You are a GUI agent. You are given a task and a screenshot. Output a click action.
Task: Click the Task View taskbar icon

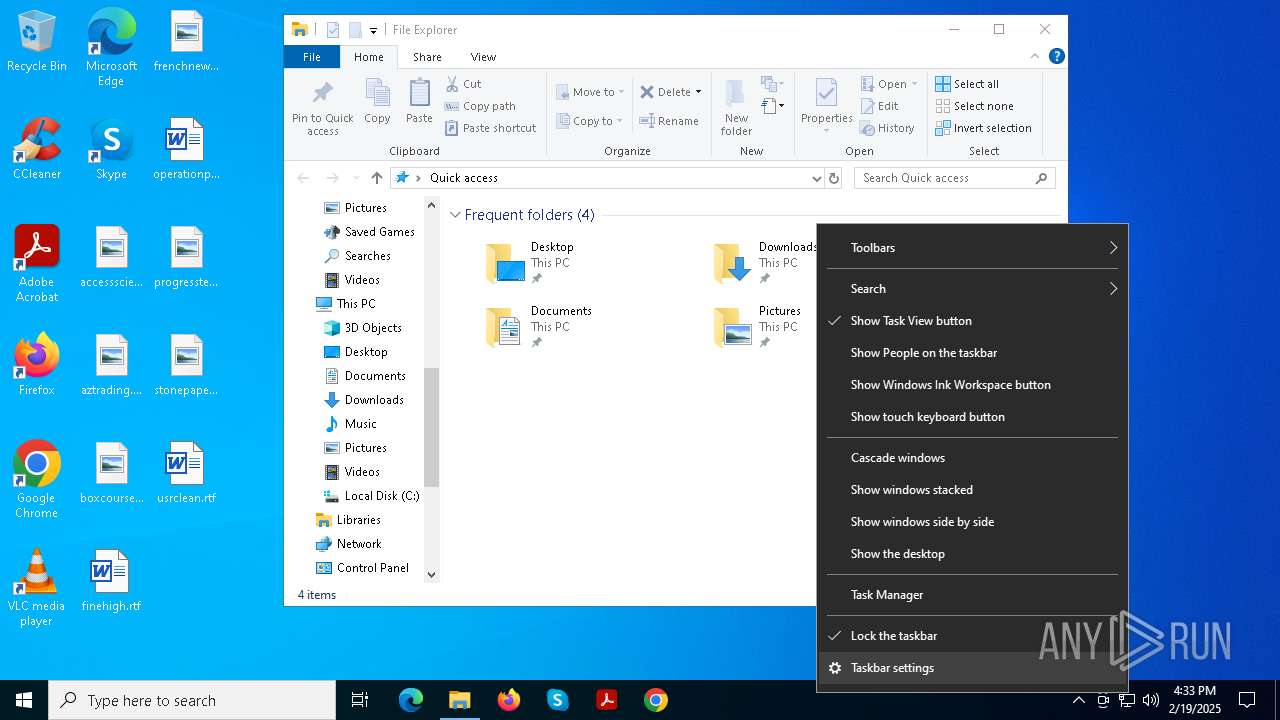(x=360, y=700)
